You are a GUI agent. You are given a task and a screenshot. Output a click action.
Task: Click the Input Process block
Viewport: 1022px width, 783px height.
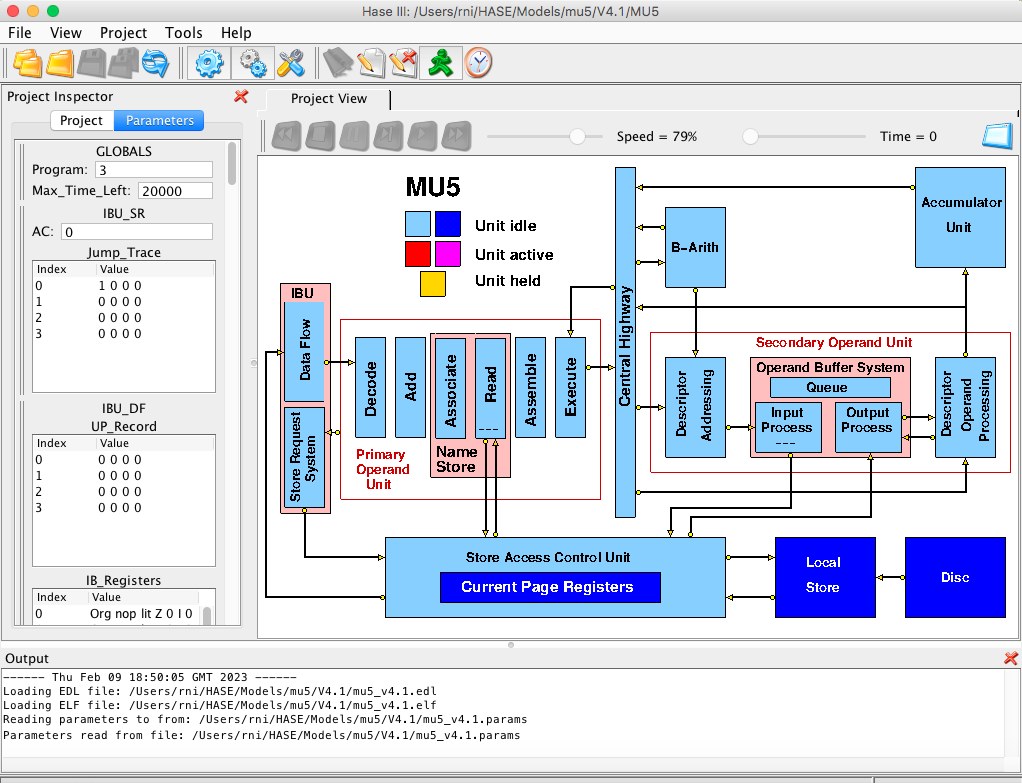coord(788,427)
